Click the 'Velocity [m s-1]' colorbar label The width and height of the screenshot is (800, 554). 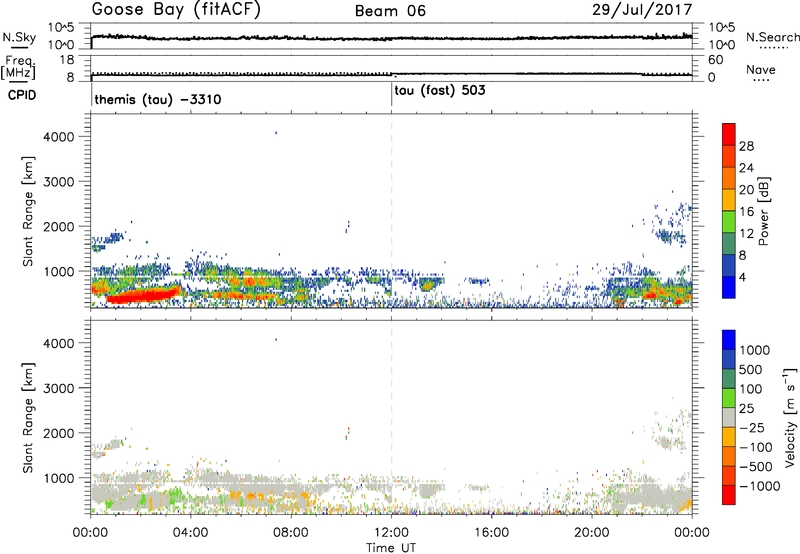click(790, 417)
